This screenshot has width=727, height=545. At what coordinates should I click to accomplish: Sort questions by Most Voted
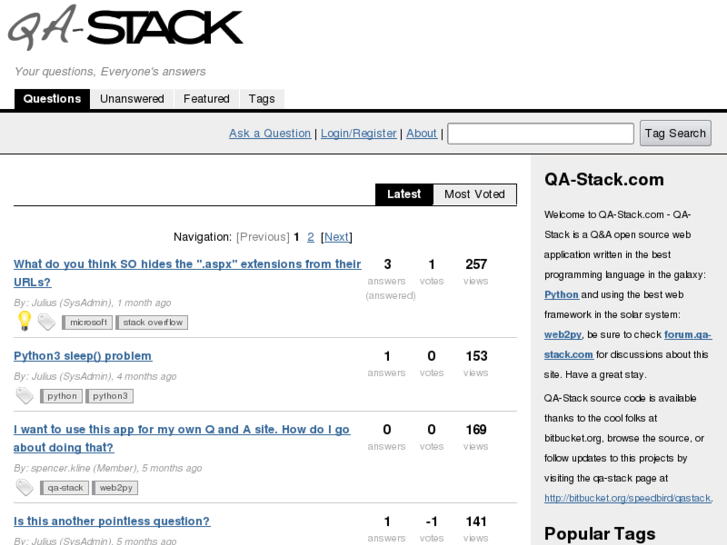click(x=475, y=194)
